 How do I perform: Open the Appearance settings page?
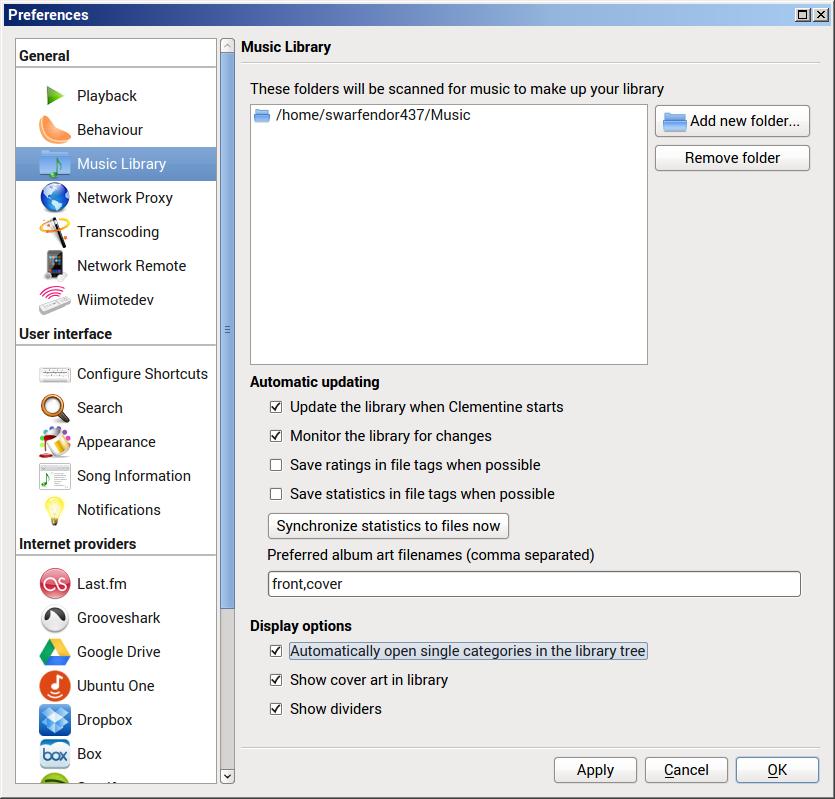click(116, 442)
